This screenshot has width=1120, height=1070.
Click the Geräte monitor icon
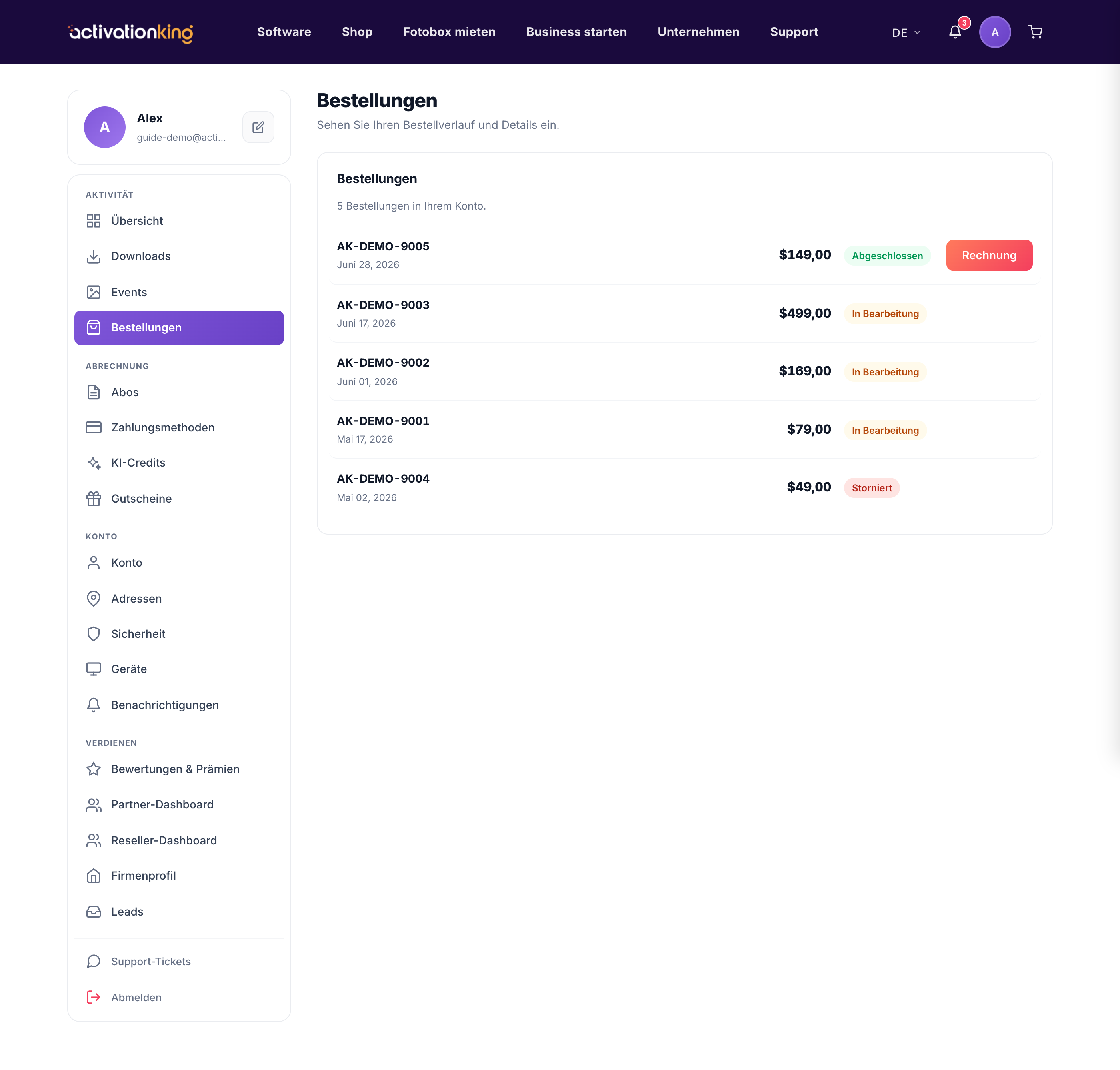[x=94, y=669]
